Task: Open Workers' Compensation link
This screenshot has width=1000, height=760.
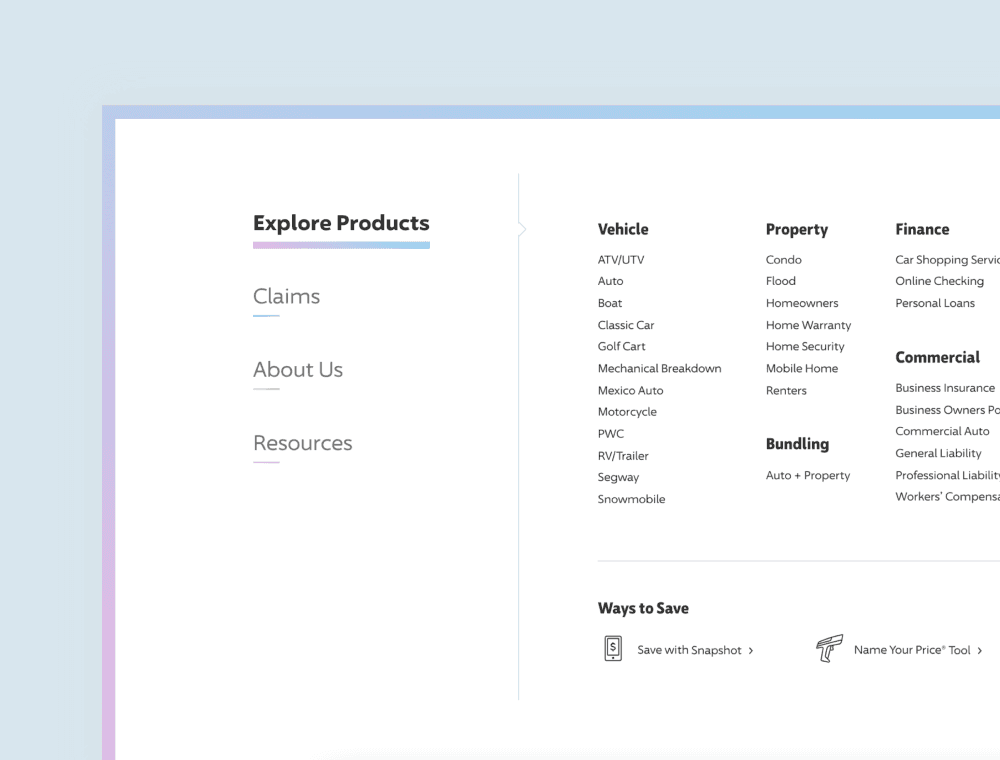Action: coord(948,497)
